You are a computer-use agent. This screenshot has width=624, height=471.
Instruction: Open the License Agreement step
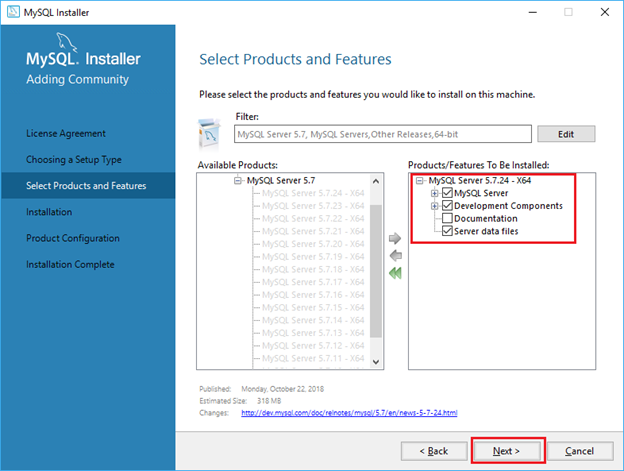[x=66, y=133]
